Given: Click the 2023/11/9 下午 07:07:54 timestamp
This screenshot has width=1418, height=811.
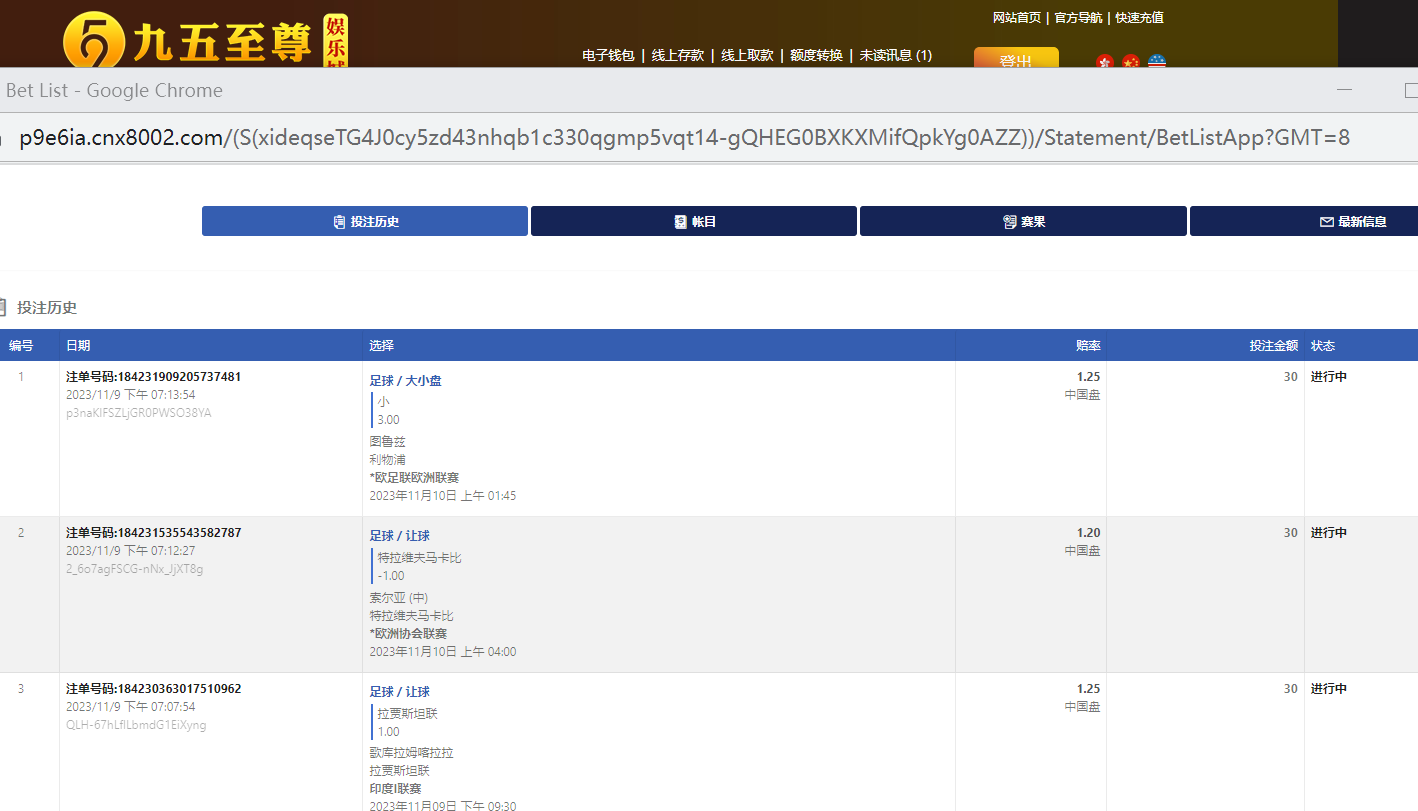Looking at the screenshot, I should tap(130, 707).
